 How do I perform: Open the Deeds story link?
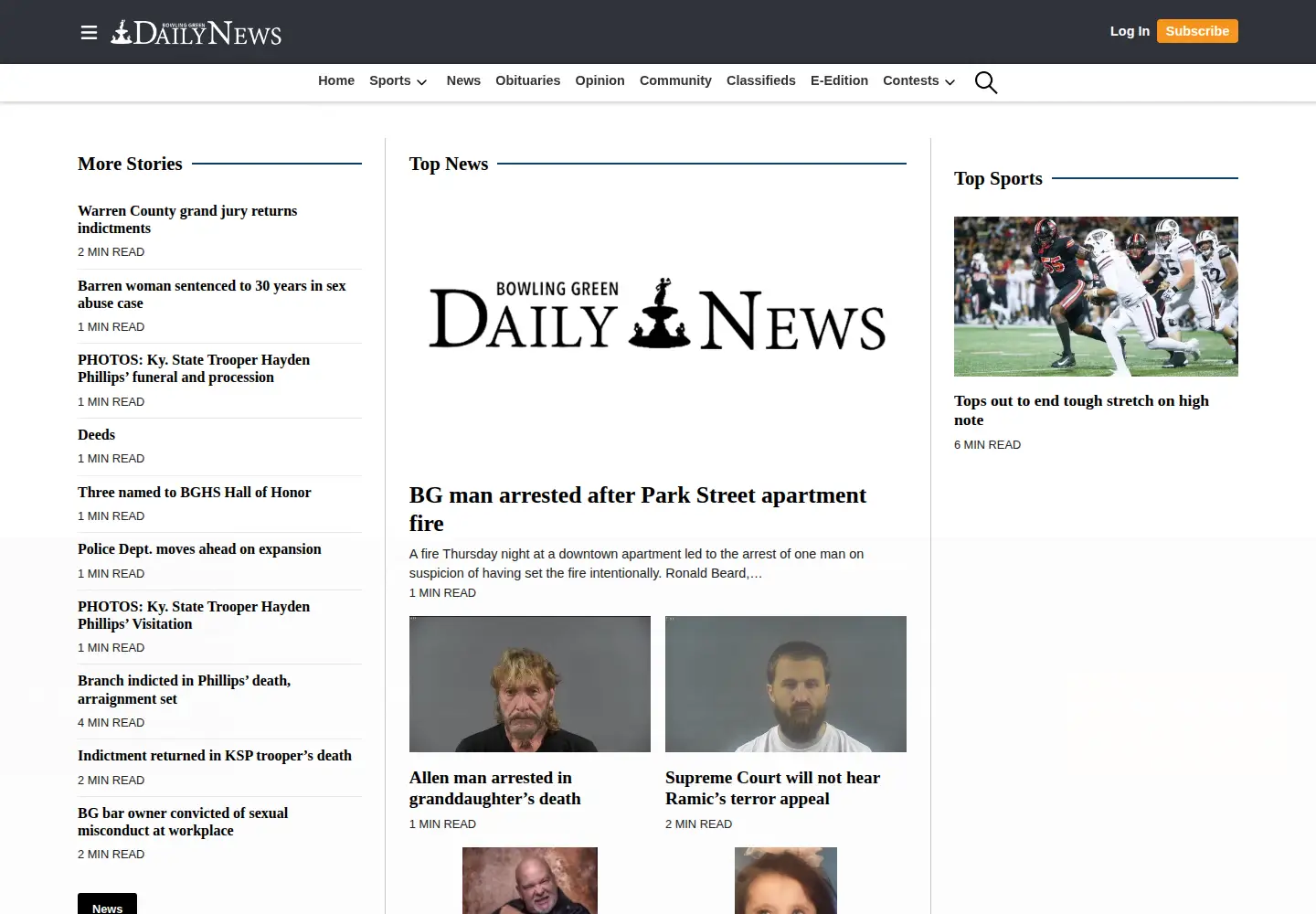(x=96, y=435)
